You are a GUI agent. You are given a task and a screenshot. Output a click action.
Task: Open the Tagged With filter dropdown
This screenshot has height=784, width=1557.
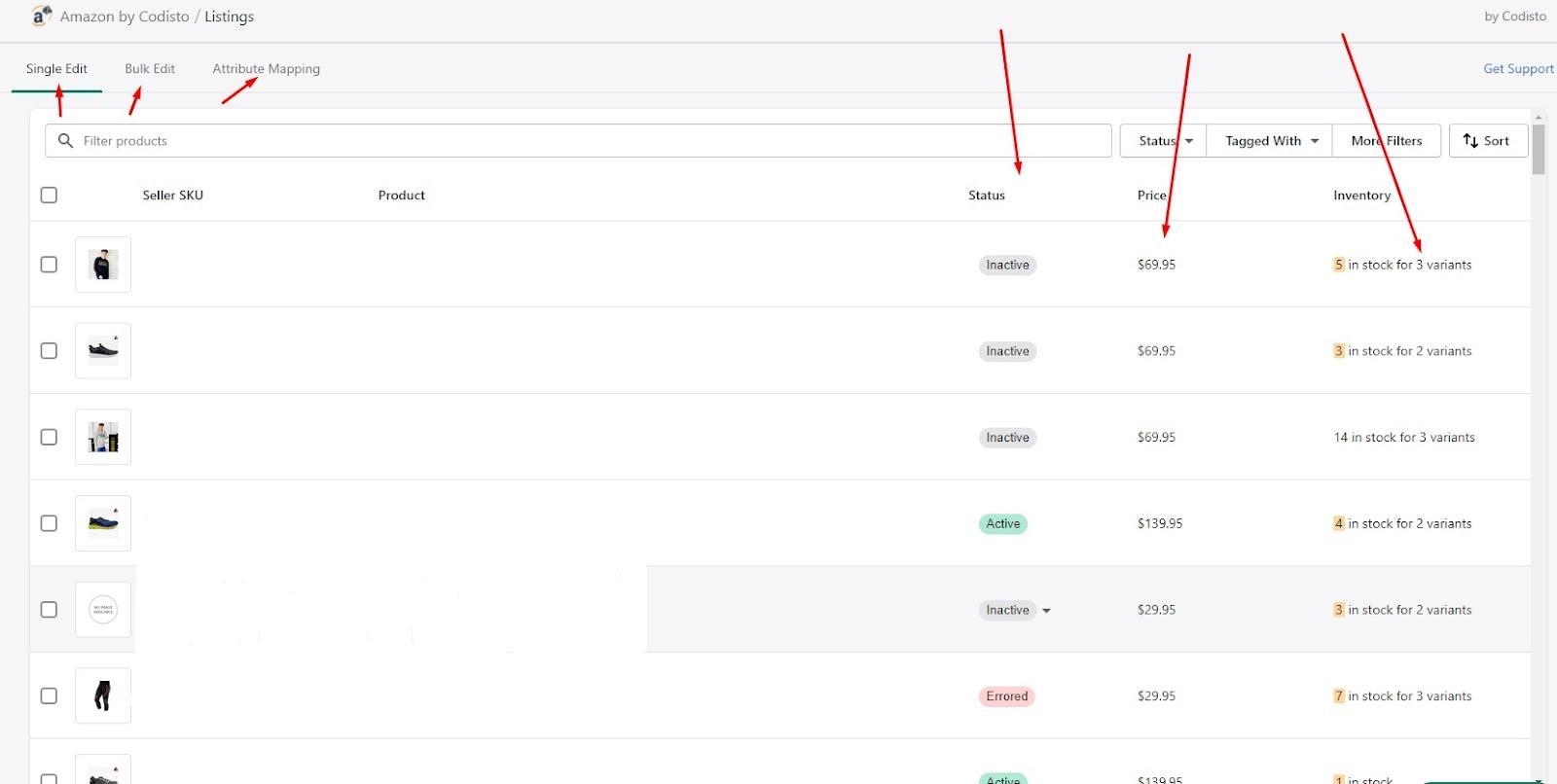(x=1270, y=141)
